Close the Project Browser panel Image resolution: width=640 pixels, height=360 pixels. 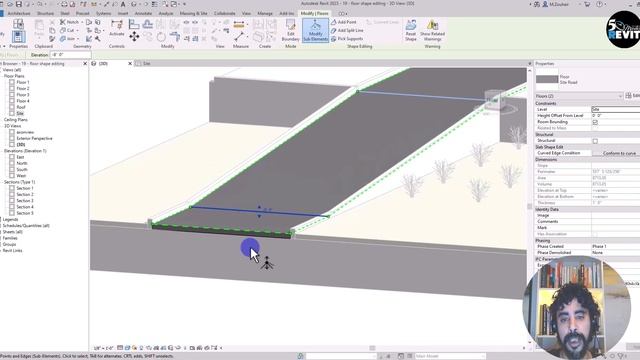pyautogui.click(x=85, y=64)
